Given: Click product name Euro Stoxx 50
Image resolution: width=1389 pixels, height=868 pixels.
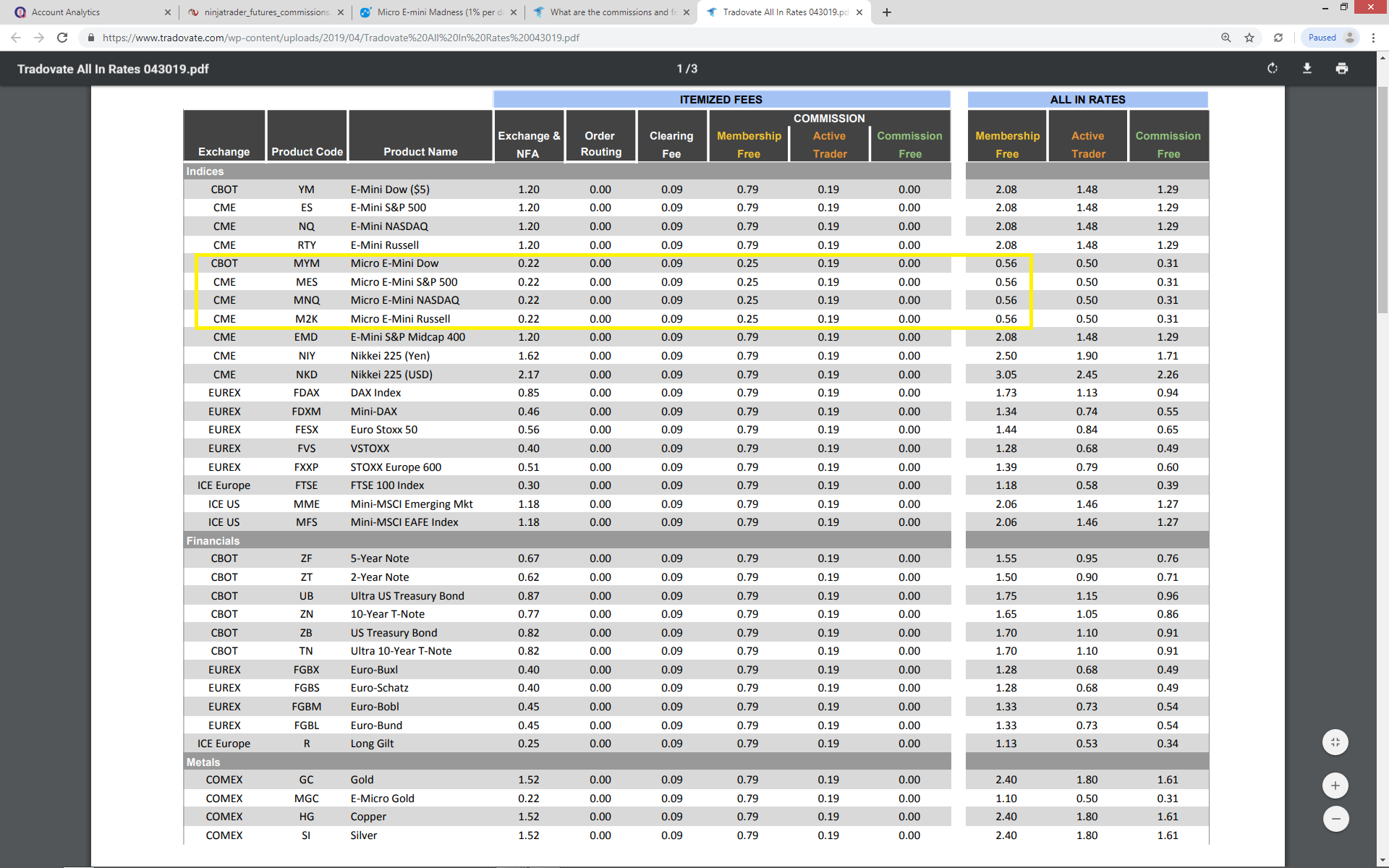Looking at the screenshot, I should 384,430.
